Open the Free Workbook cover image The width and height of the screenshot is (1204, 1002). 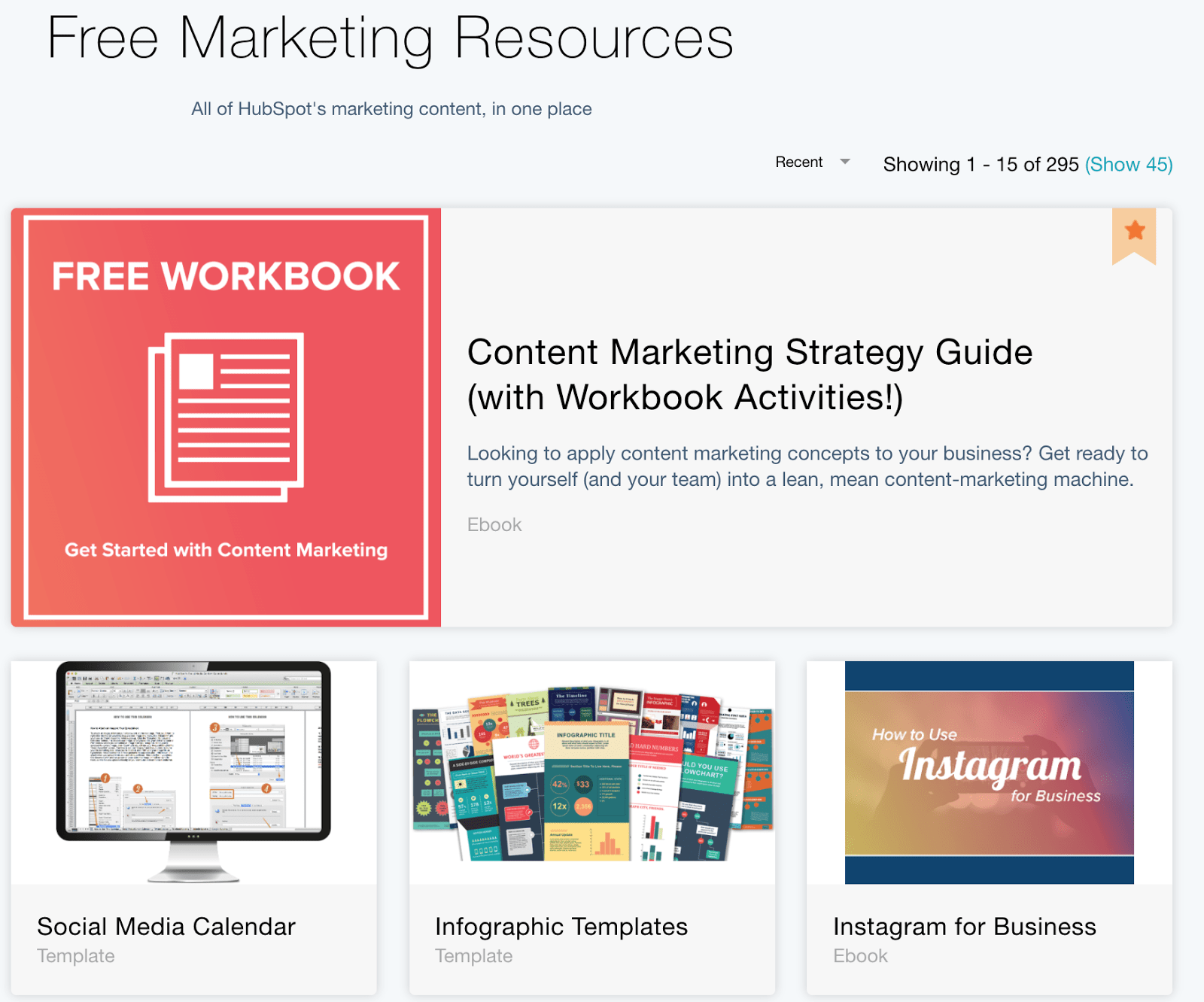click(226, 417)
